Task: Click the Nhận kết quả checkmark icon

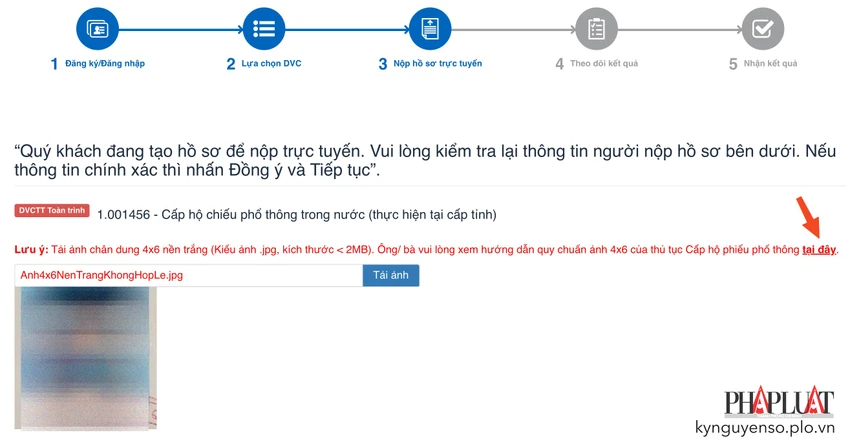Action: coord(763,29)
